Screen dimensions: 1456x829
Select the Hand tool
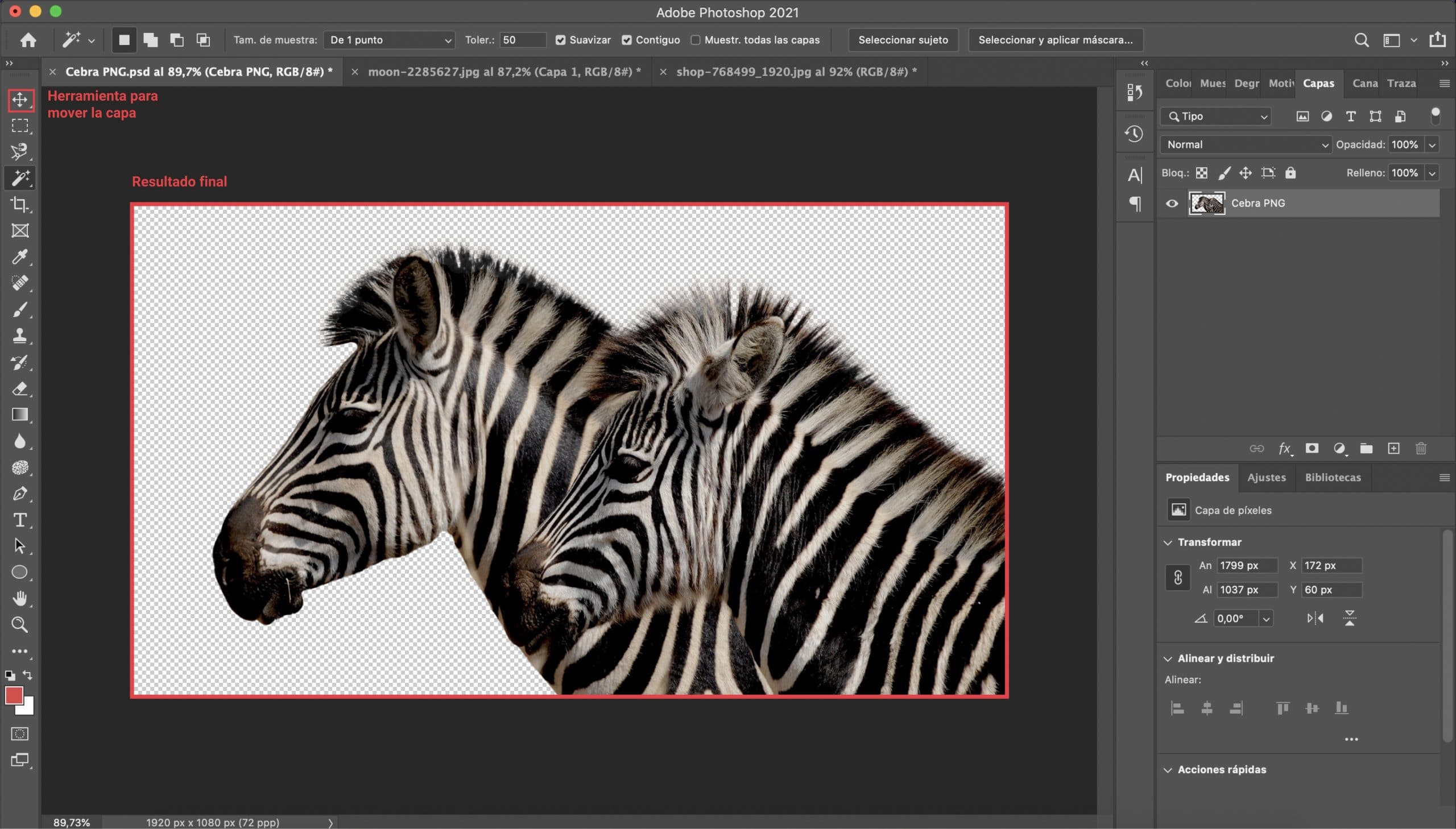pyautogui.click(x=20, y=598)
